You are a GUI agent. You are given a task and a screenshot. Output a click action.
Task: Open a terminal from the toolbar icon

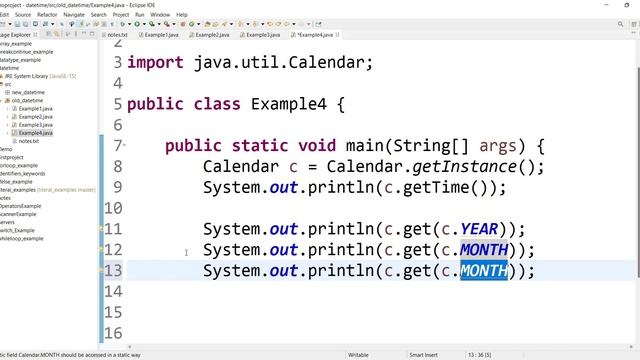(35, 24)
